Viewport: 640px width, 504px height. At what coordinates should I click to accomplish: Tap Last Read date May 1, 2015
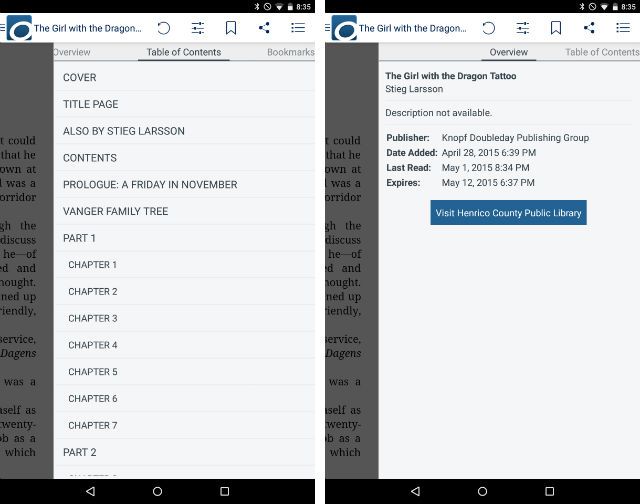(x=485, y=168)
